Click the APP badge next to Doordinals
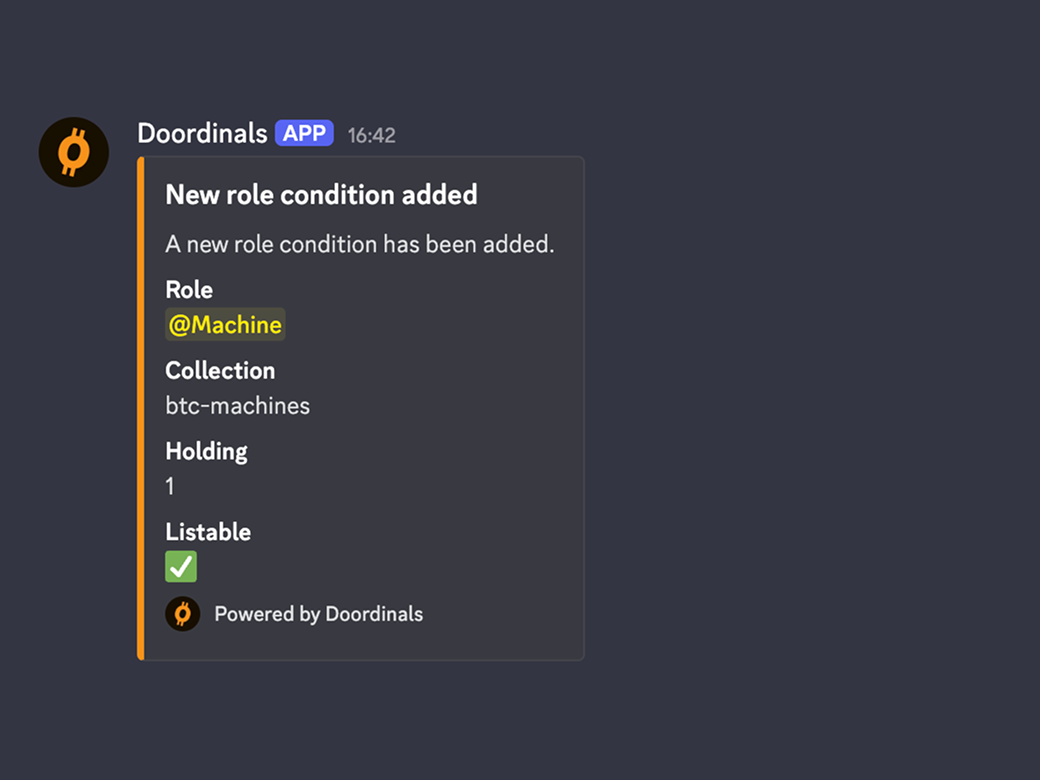Screen dimensions: 1040x780 304,133
